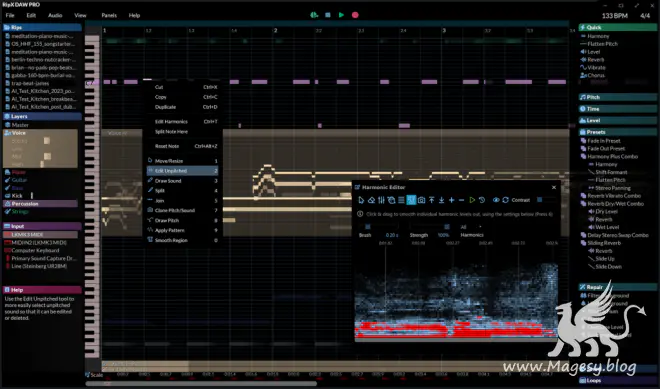The height and width of the screenshot is (389, 660).
Task: Click the refresh cycle icon in Harmonic Editor
Action: pyautogui.click(x=506, y=200)
